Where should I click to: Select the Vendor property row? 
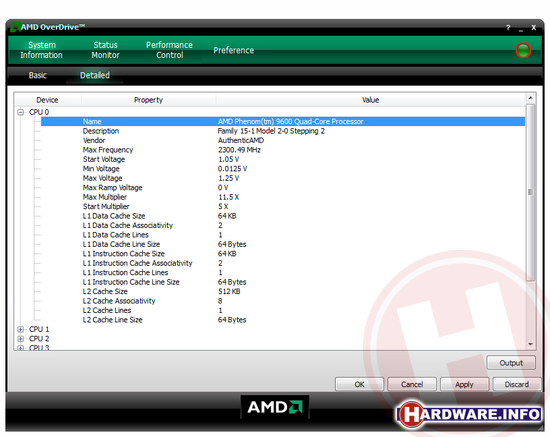(283, 141)
